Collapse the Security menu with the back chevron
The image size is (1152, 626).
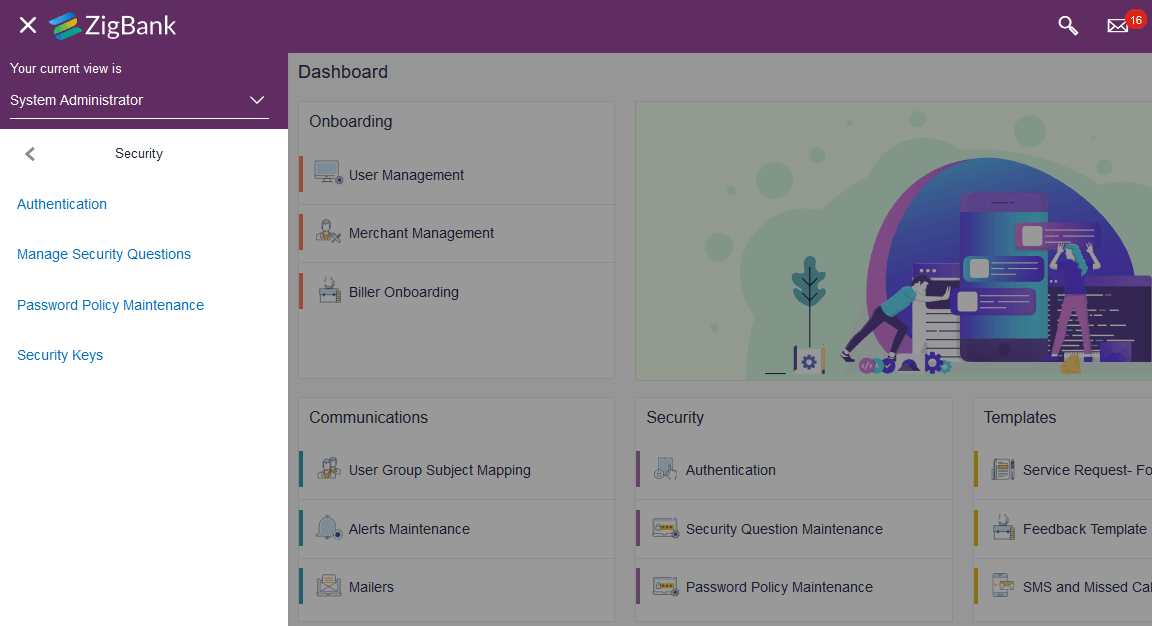(30, 153)
